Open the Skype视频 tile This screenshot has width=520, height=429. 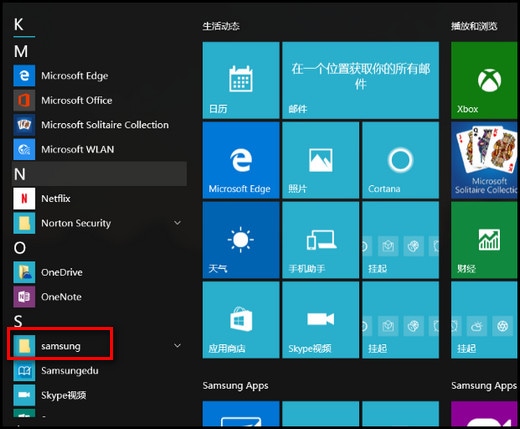[x=321, y=320]
